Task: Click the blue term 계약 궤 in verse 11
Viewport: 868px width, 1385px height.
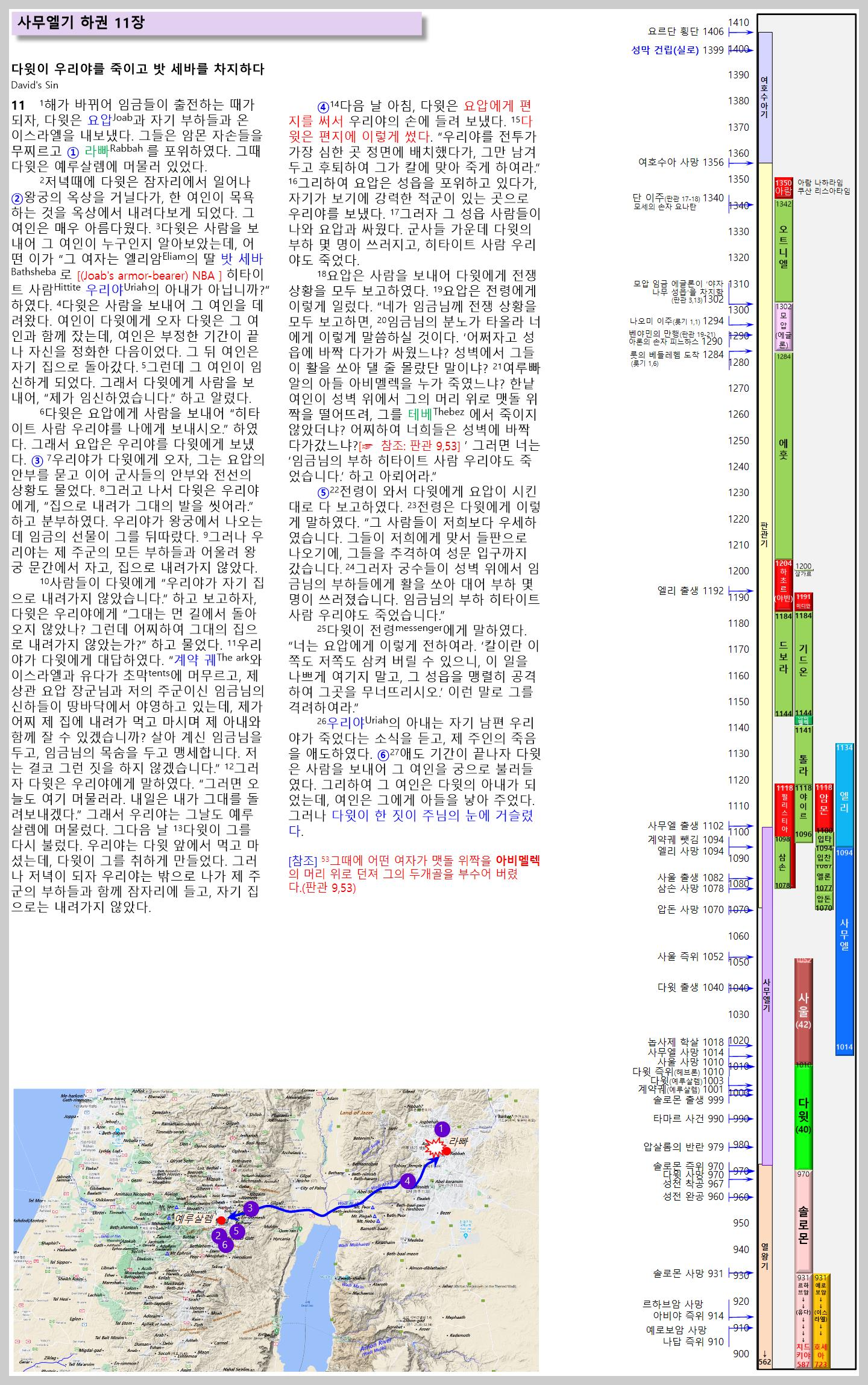Action: pyautogui.click(x=195, y=659)
